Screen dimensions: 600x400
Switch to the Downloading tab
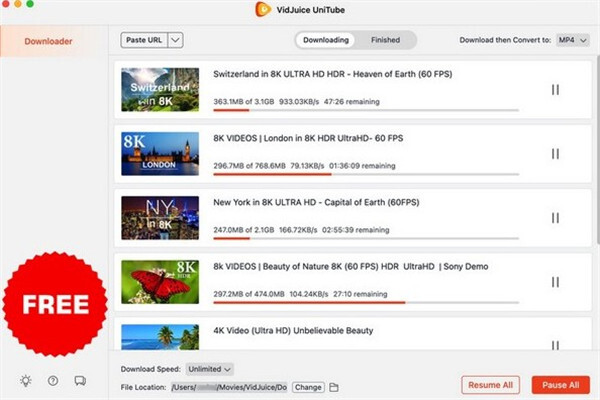(326, 40)
